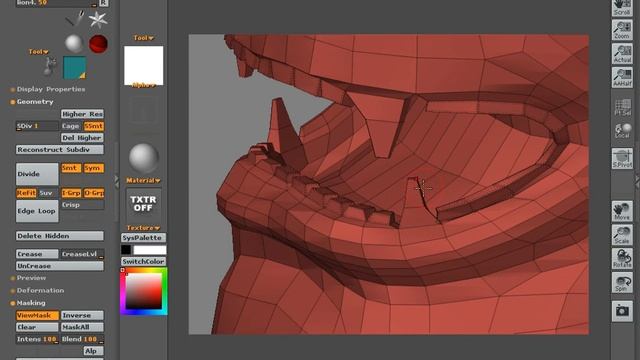Click the UnCrease button
The height and width of the screenshot is (360, 640).
(60, 266)
